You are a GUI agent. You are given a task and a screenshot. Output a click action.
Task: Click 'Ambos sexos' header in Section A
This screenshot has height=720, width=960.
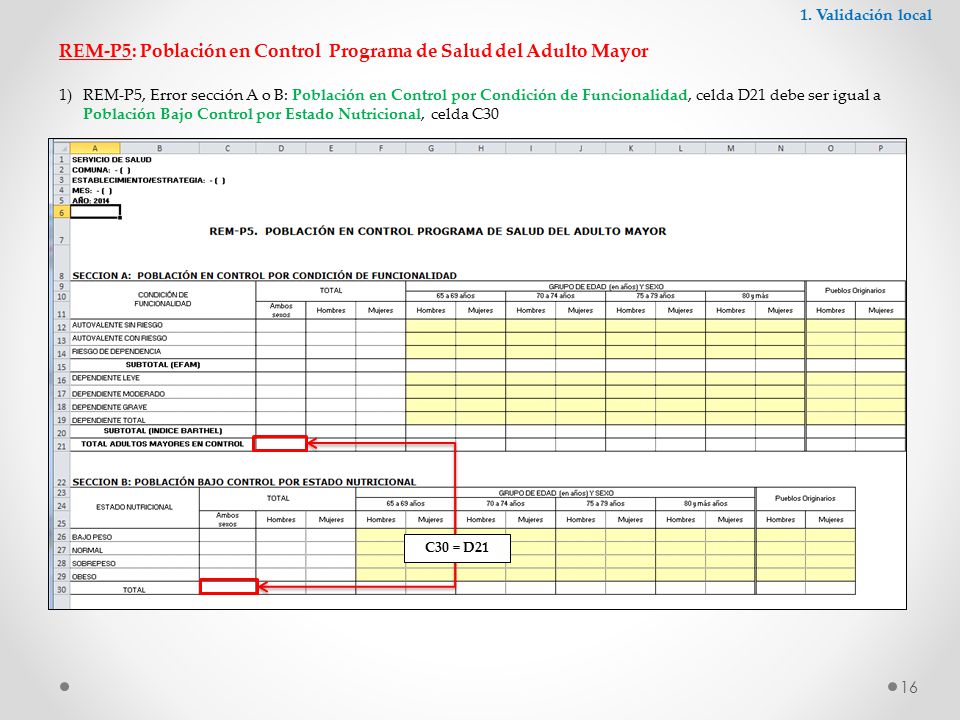coord(281,310)
